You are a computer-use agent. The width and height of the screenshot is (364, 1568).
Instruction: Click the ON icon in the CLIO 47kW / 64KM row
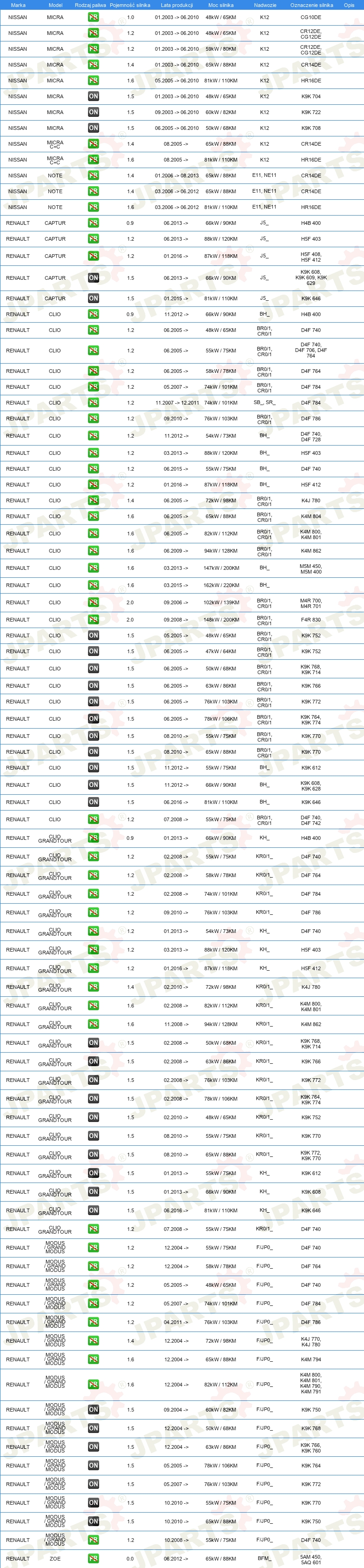(x=93, y=651)
